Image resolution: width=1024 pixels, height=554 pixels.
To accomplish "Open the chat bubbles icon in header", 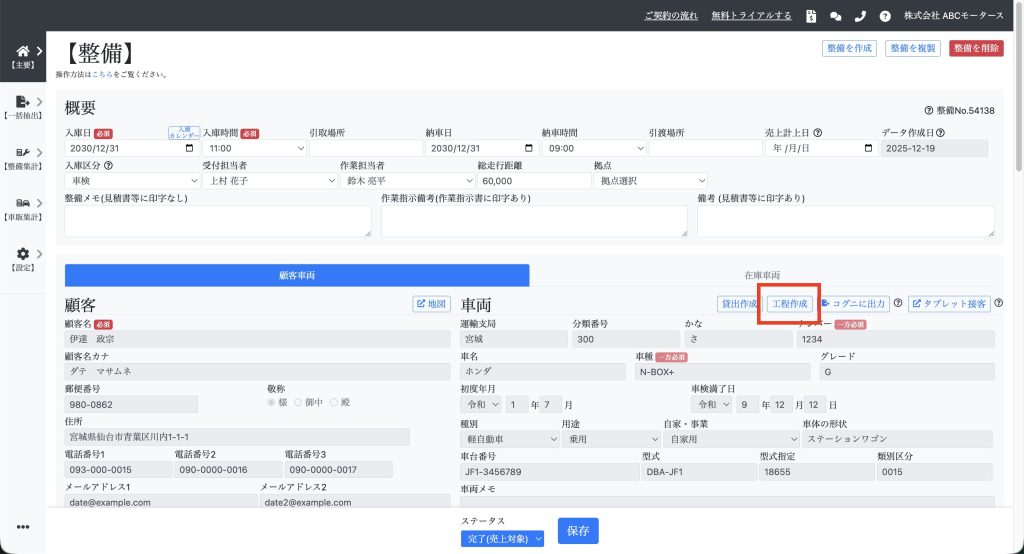I will tap(836, 16).
